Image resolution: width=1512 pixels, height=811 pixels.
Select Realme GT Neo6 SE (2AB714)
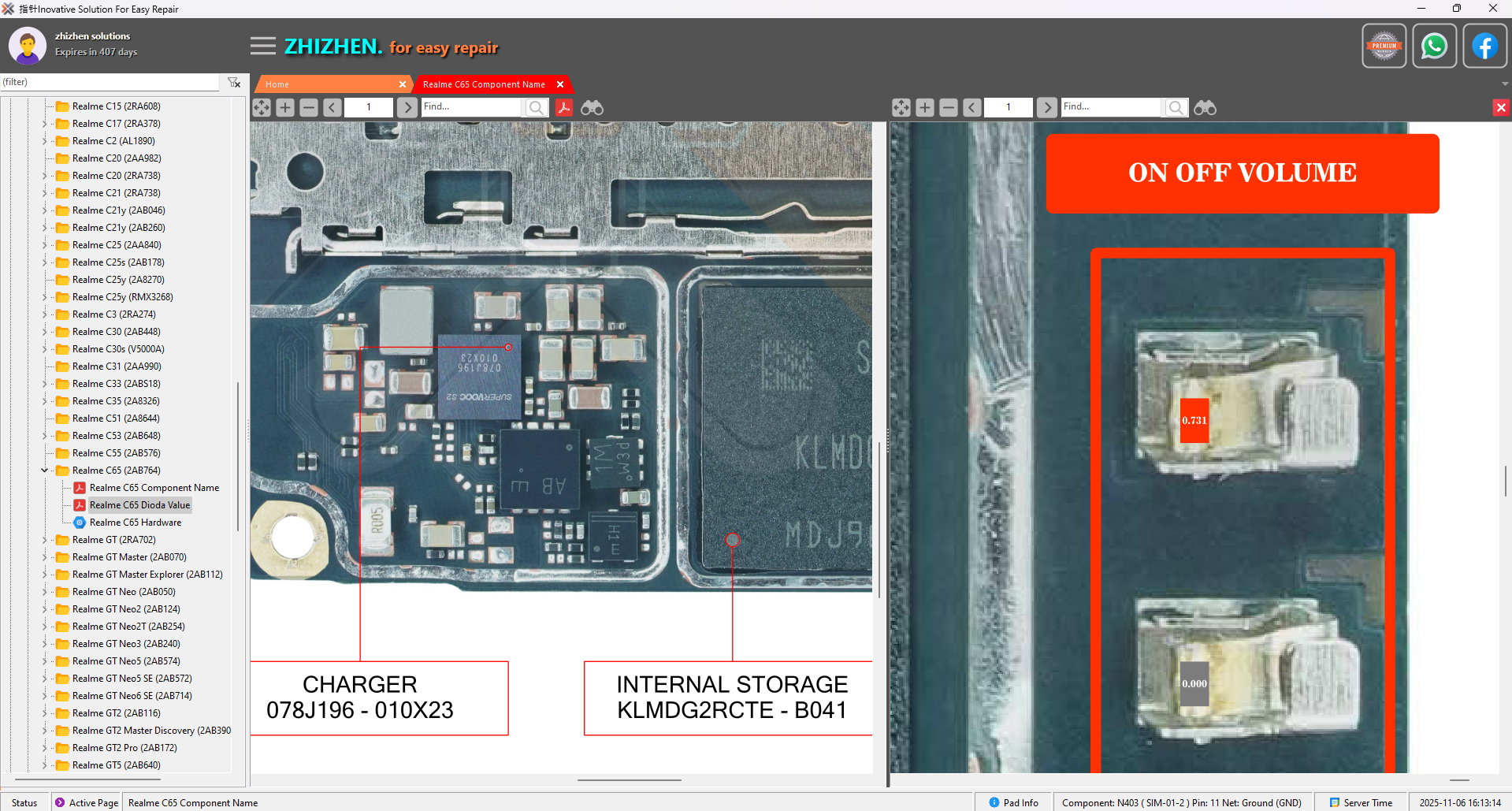coord(132,696)
